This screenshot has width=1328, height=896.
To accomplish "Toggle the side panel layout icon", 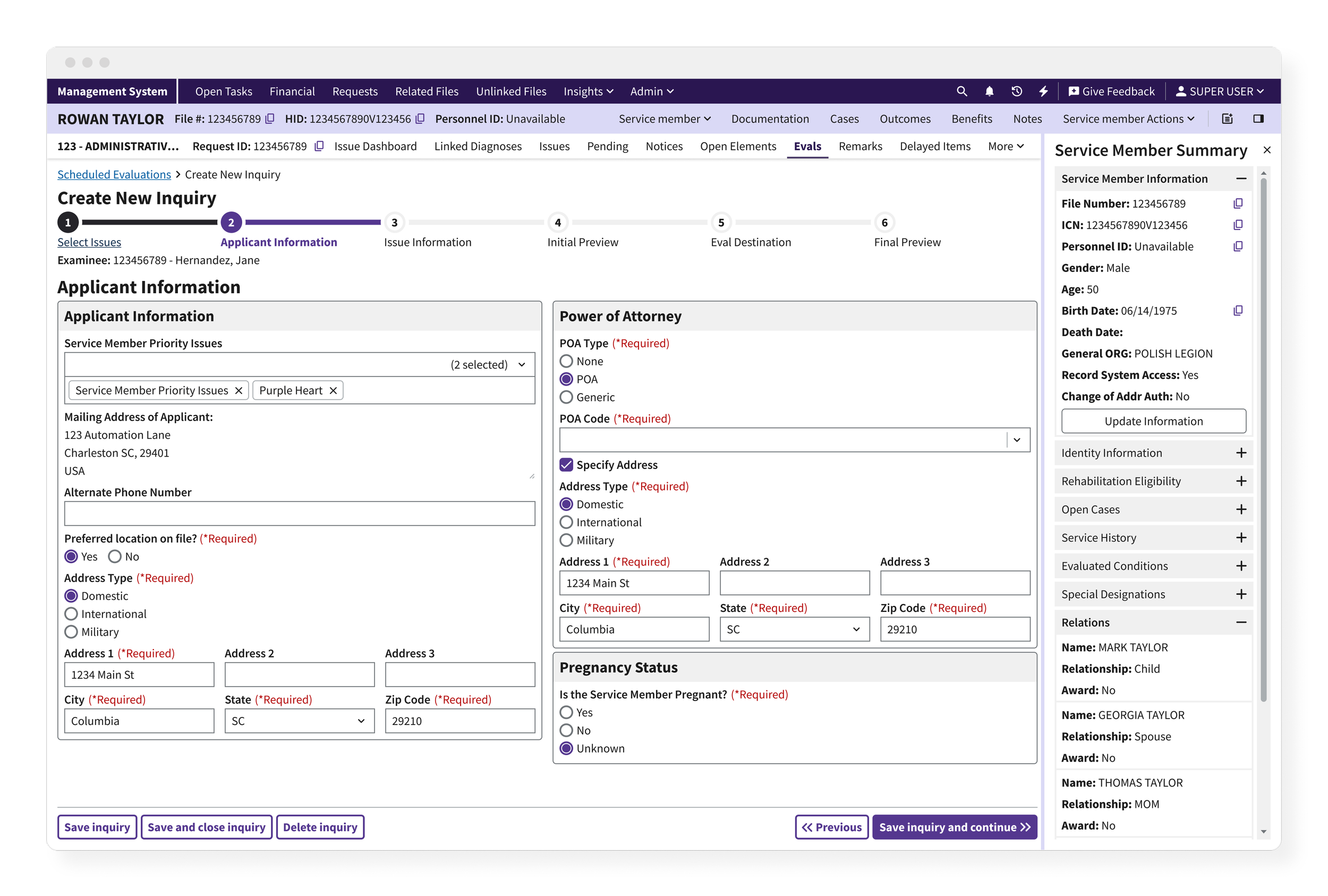I will tap(1258, 119).
